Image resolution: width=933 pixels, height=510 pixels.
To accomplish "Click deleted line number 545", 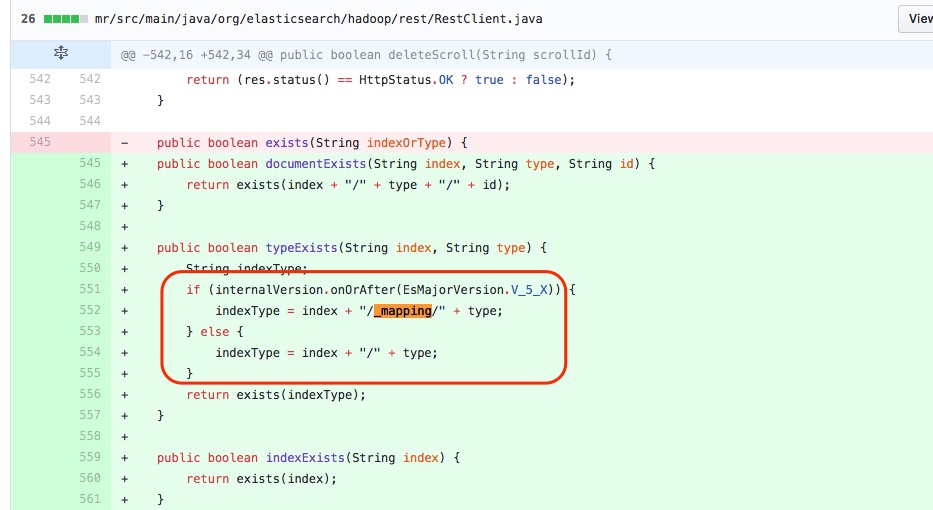I will 40,142.
